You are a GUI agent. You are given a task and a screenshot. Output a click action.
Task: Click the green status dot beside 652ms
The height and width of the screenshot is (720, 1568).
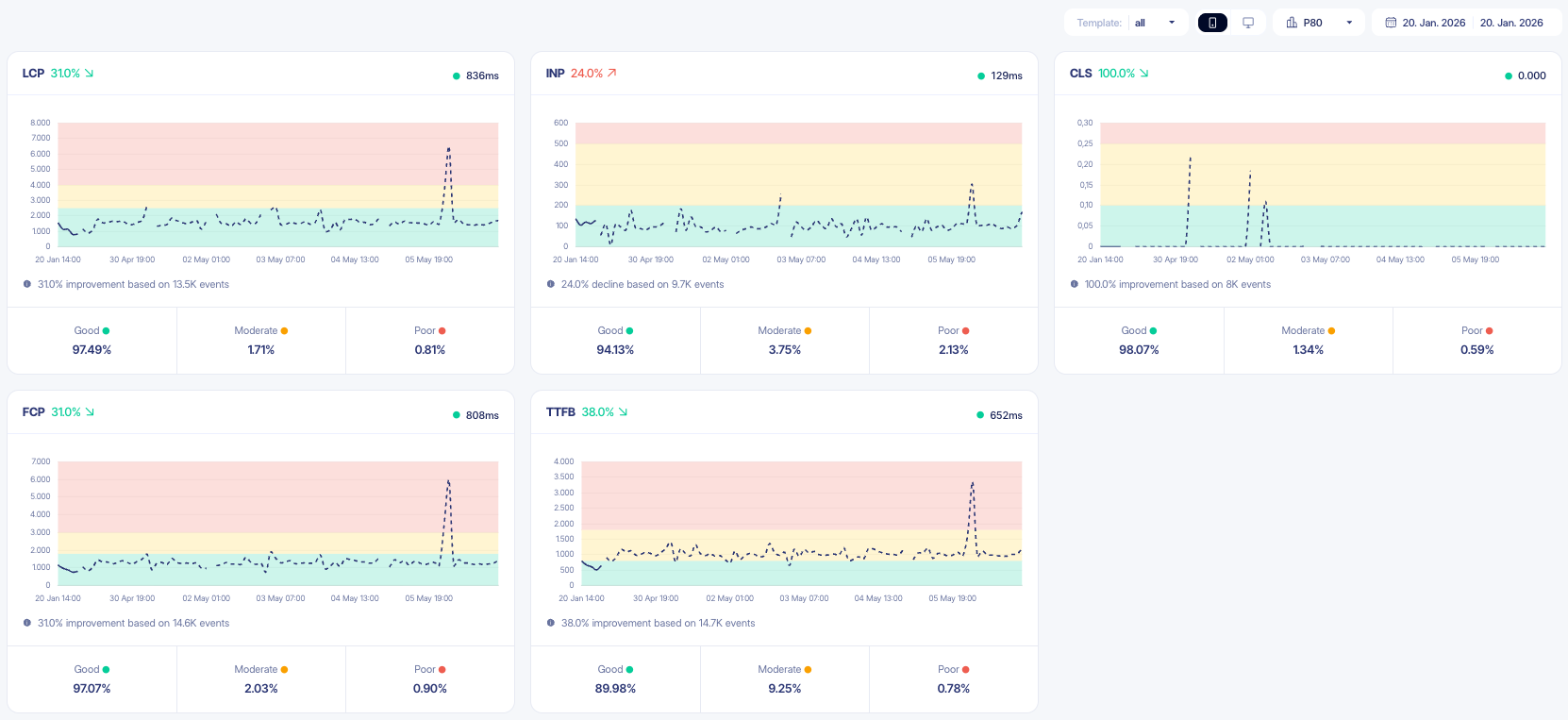980,415
